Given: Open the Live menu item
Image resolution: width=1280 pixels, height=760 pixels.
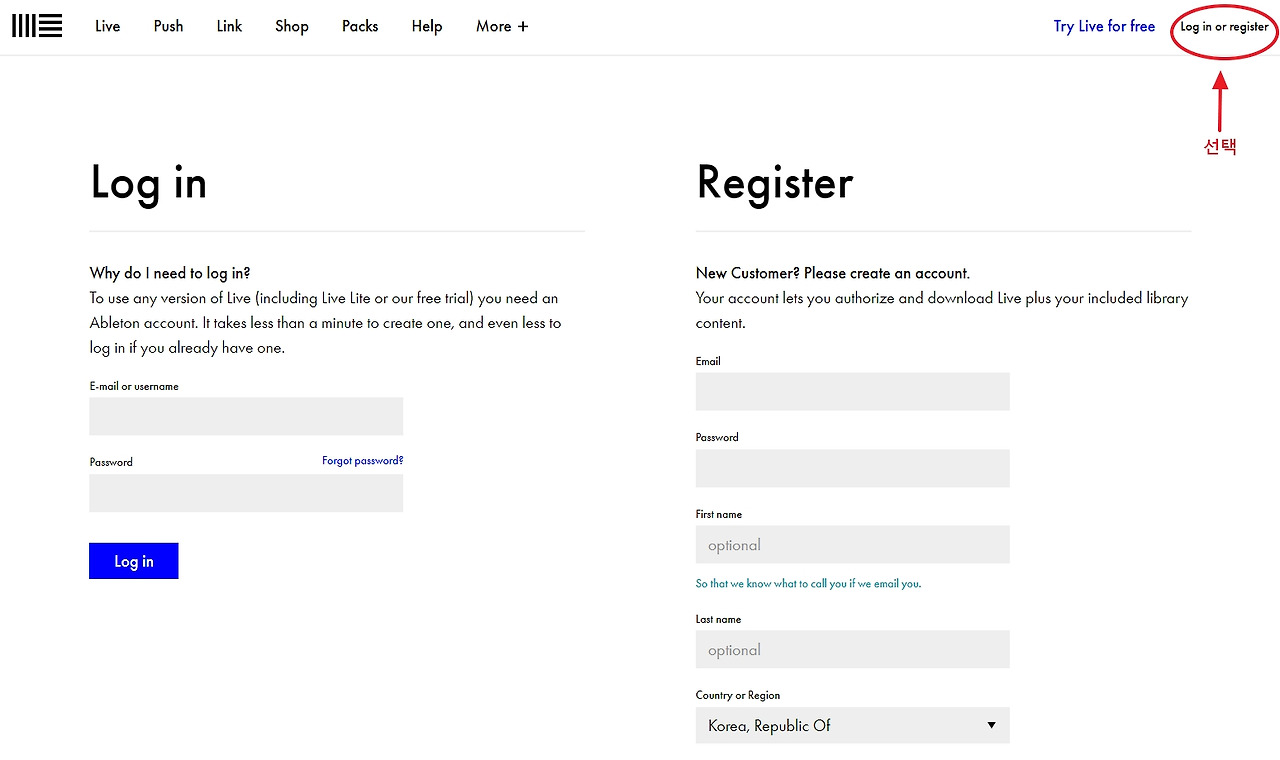Looking at the screenshot, I should (107, 26).
